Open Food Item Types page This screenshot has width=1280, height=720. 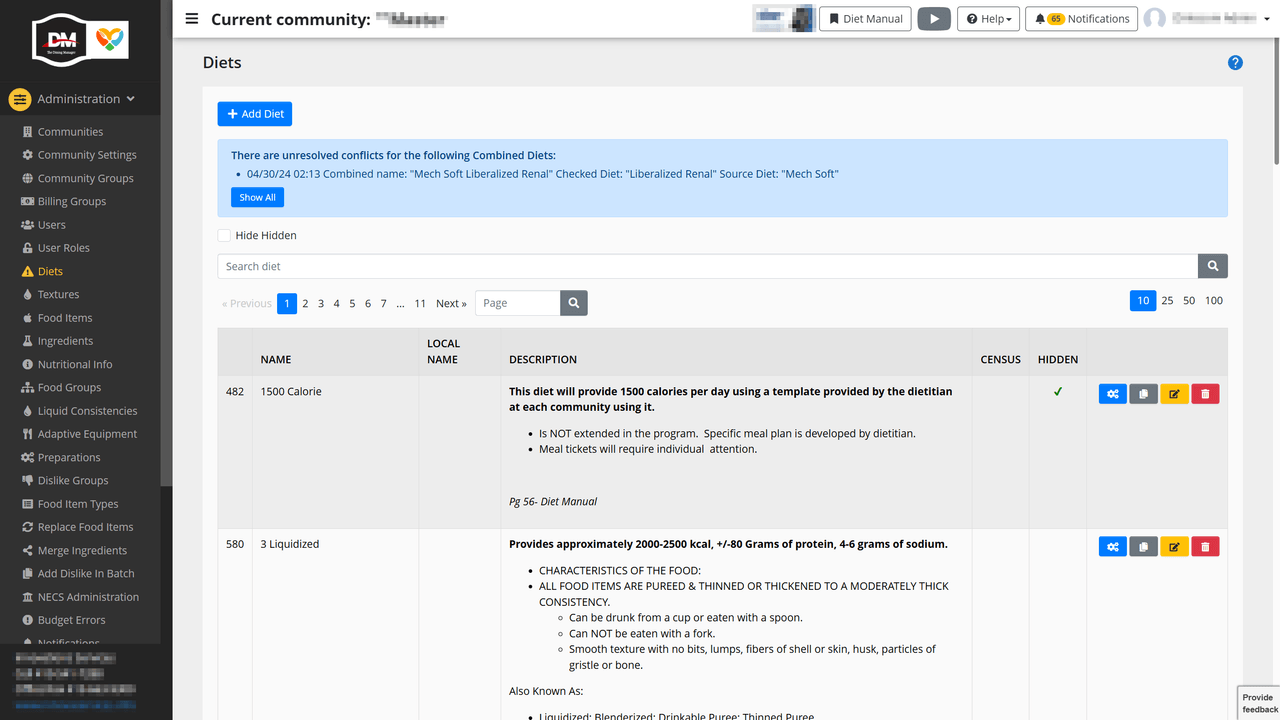77,504
